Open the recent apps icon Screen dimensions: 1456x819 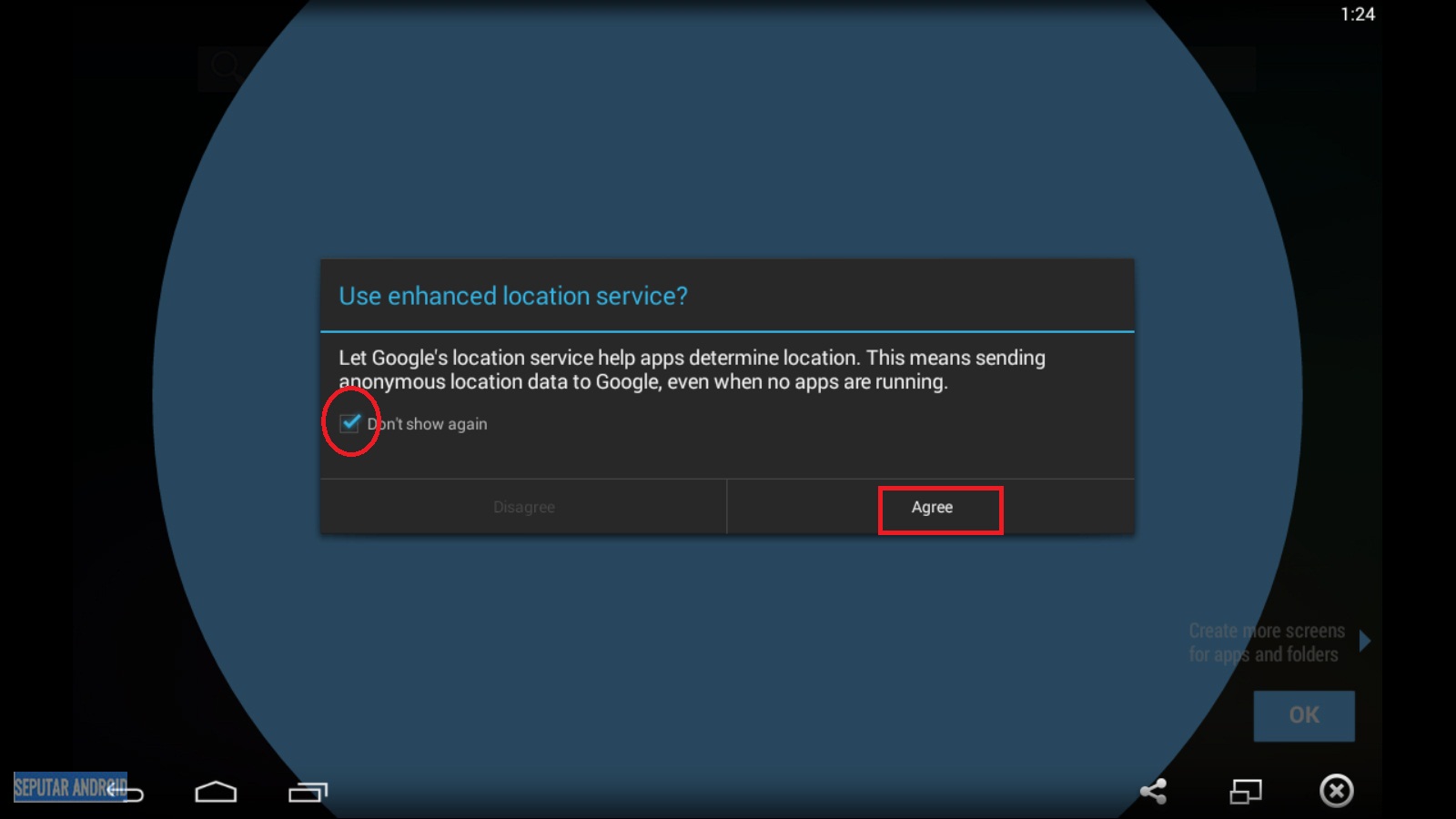pyautogui.click(x=308, y=792)
